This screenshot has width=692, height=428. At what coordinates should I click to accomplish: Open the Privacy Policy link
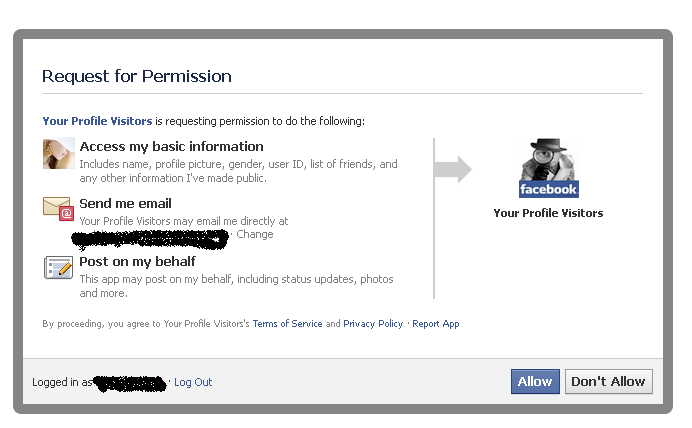pos(373,324)
